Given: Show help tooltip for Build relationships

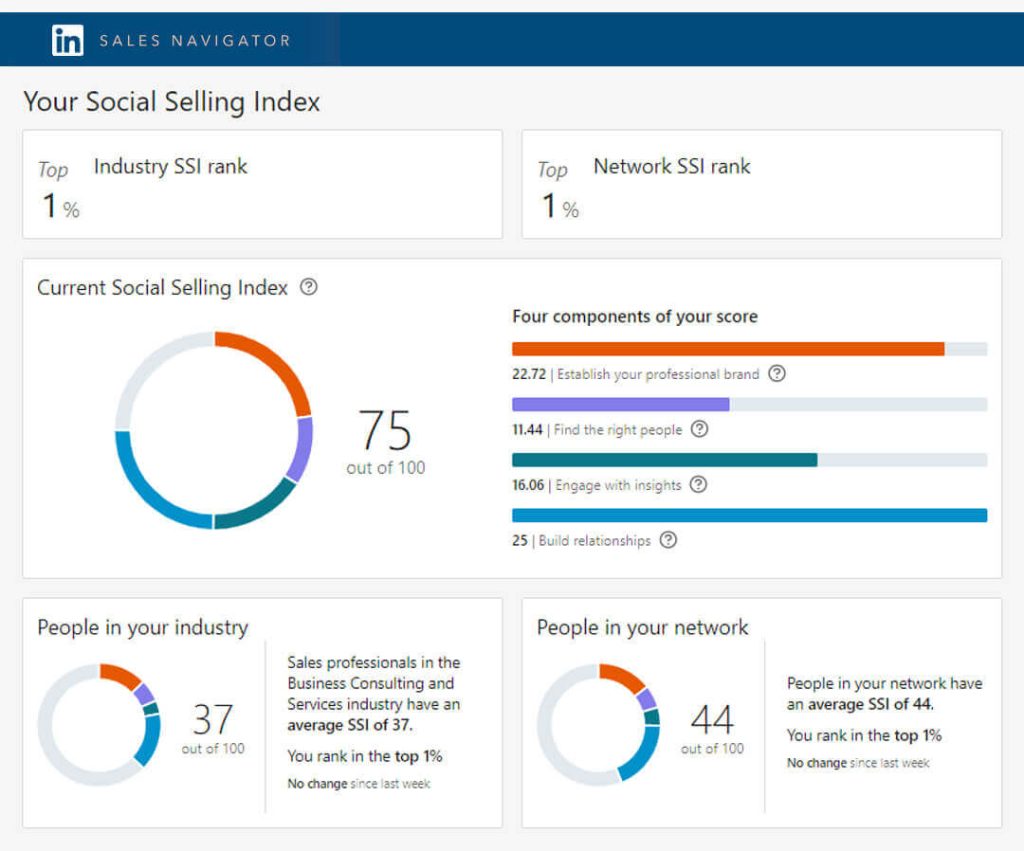Looking at the screenshot, I should tap(668, 540).
